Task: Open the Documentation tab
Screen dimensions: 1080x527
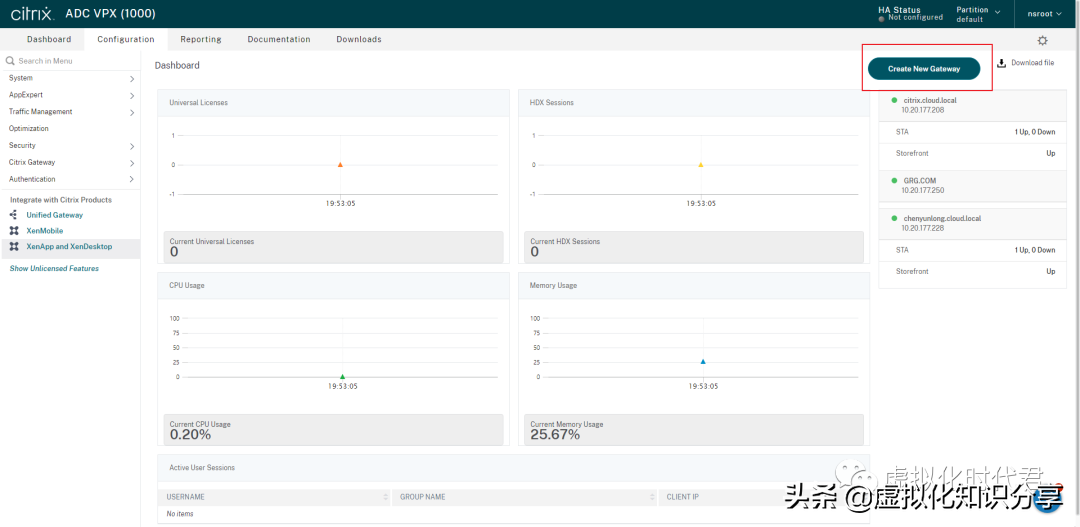Action: [279, 39]
